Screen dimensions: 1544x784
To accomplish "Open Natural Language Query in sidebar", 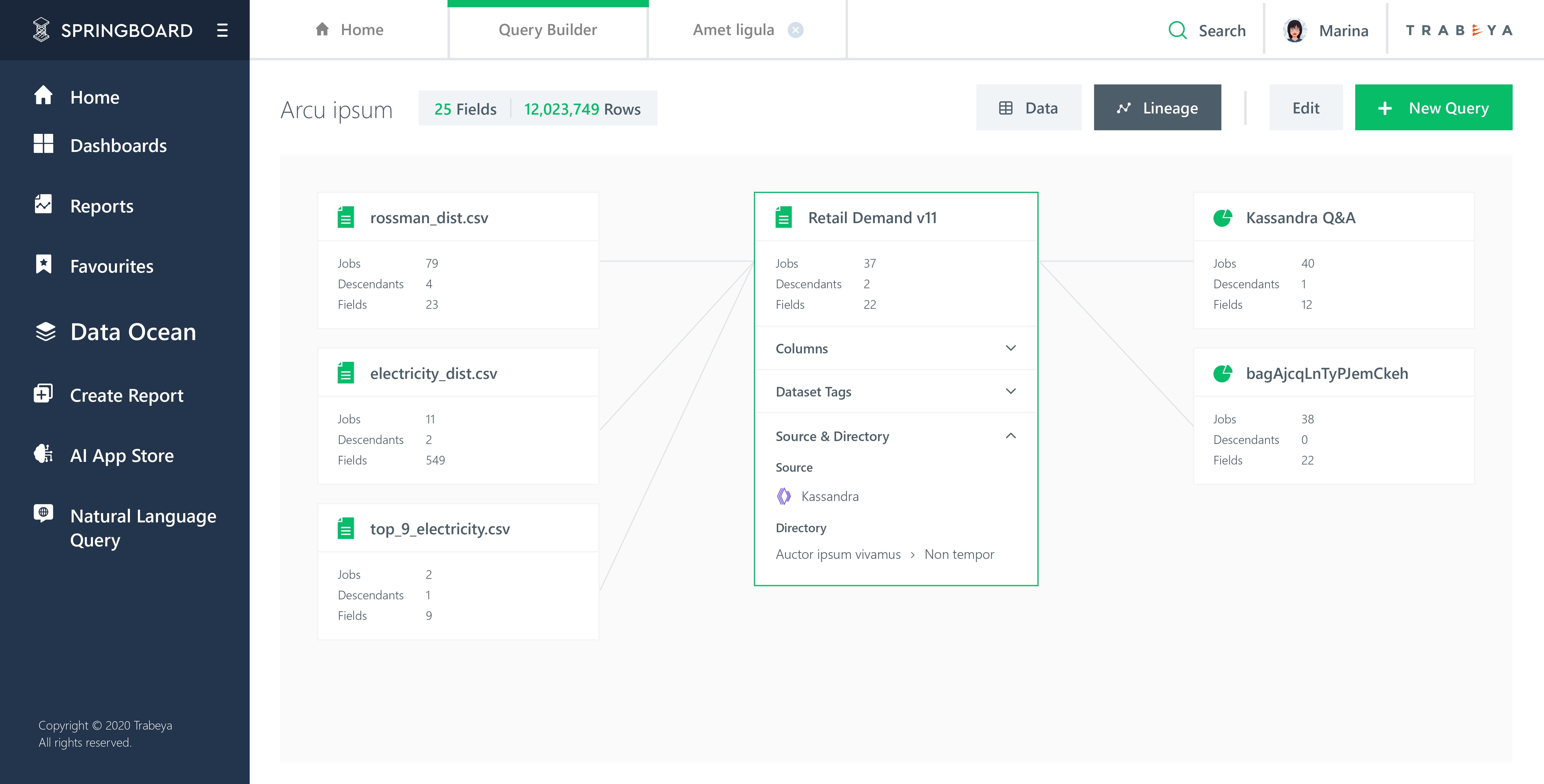I will tap(125, 528).
